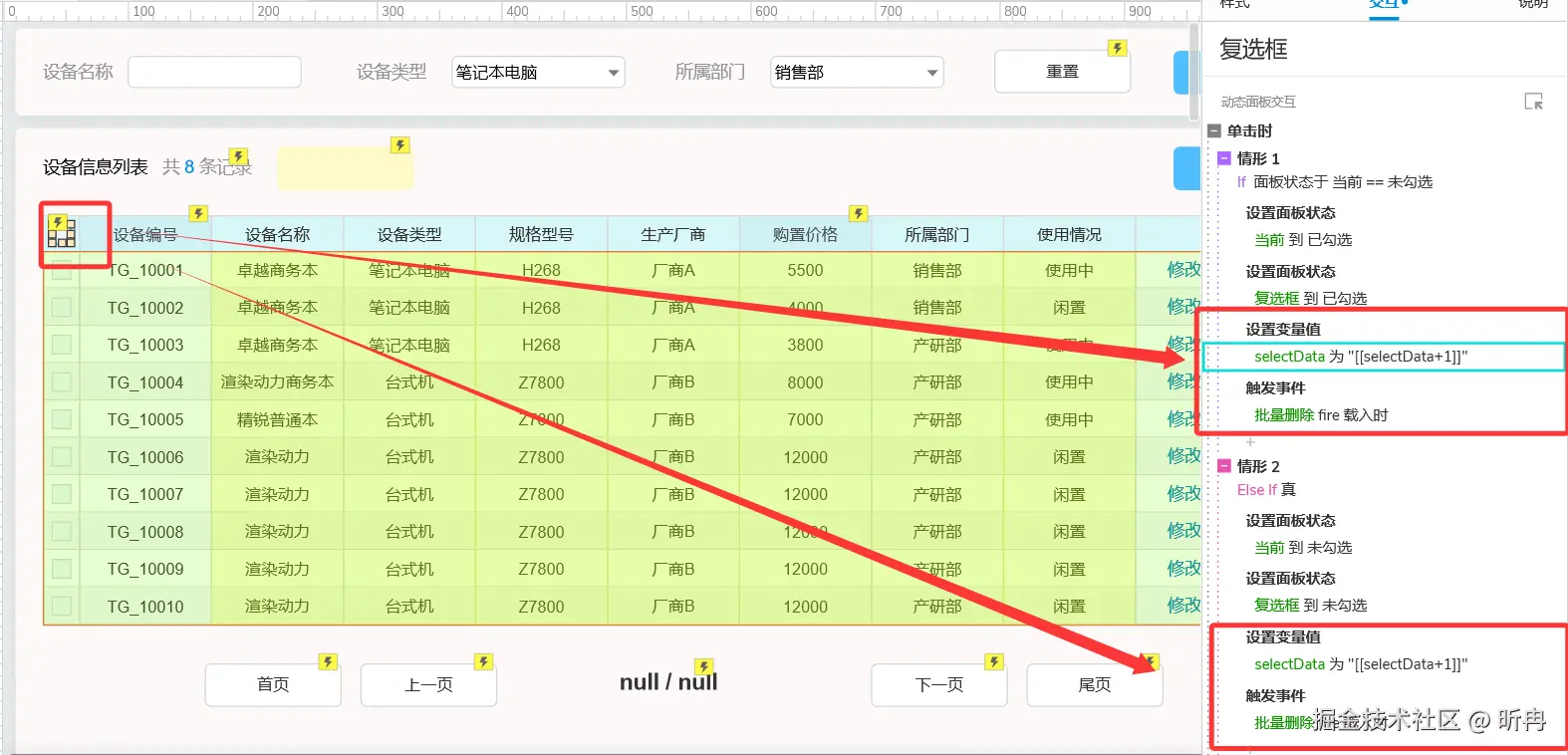The width and height of the screenshot is (1568, 755).
Task: Click the 'null / null' page indicator
Action: [x=668, y=682]
